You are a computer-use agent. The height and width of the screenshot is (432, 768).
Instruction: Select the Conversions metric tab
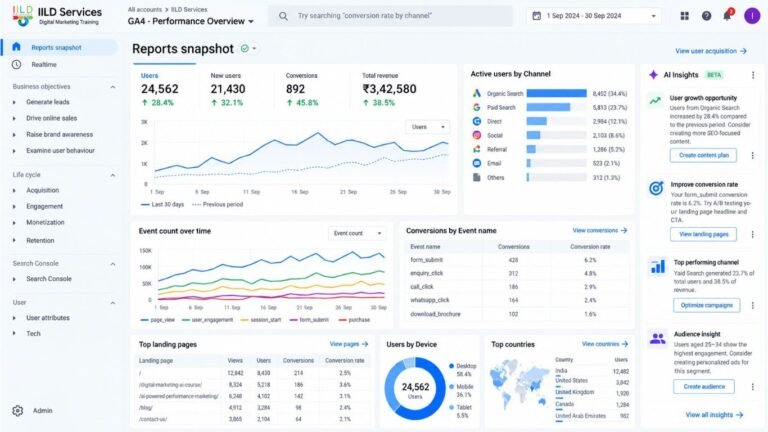pyautogui.click(x=302, y=89)
